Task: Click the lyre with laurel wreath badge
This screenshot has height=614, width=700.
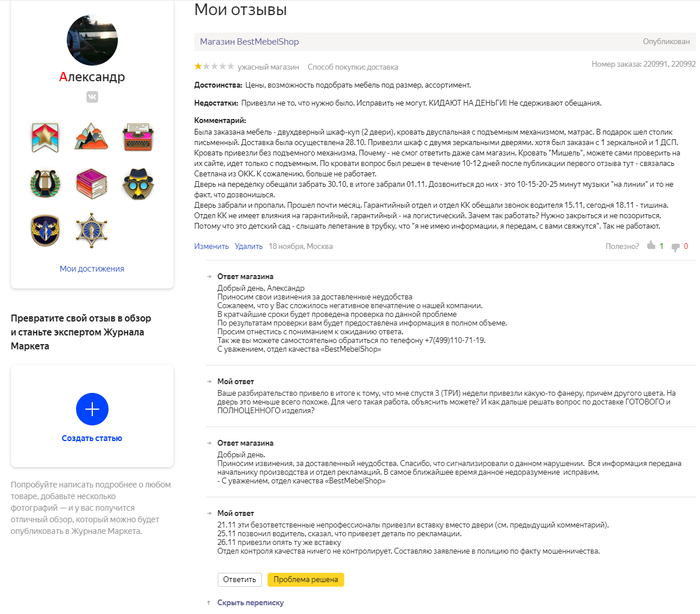Action: pos(46,184)
